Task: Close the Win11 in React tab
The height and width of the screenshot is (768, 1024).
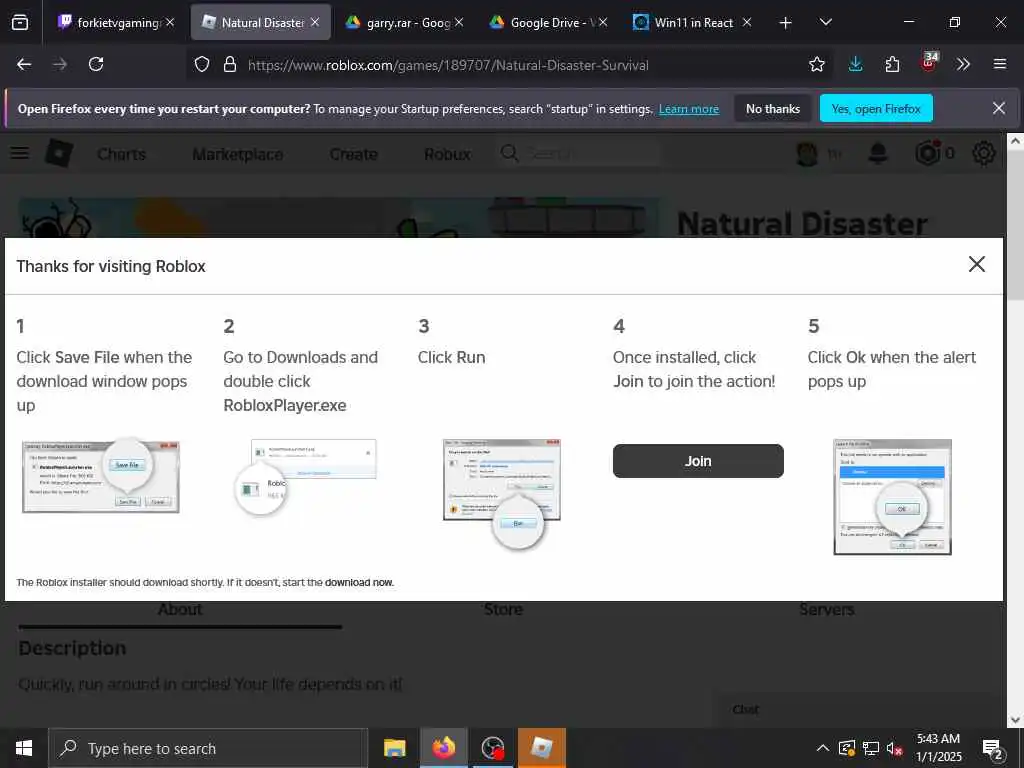Action: pos(747,22)
